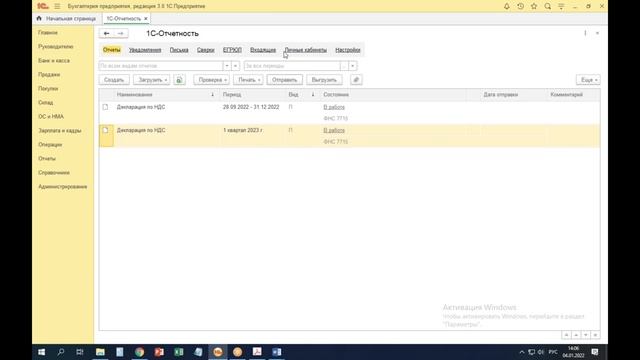Close the 1С-Отчетность tab
Screen dimensions: 640x360
(x=146, y=19)
